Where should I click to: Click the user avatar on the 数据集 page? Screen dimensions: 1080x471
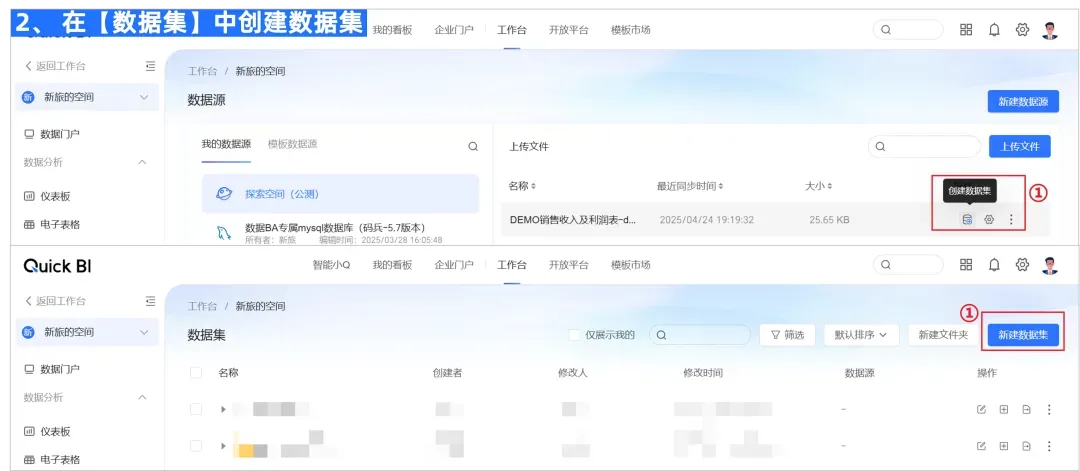(1050, 264)
